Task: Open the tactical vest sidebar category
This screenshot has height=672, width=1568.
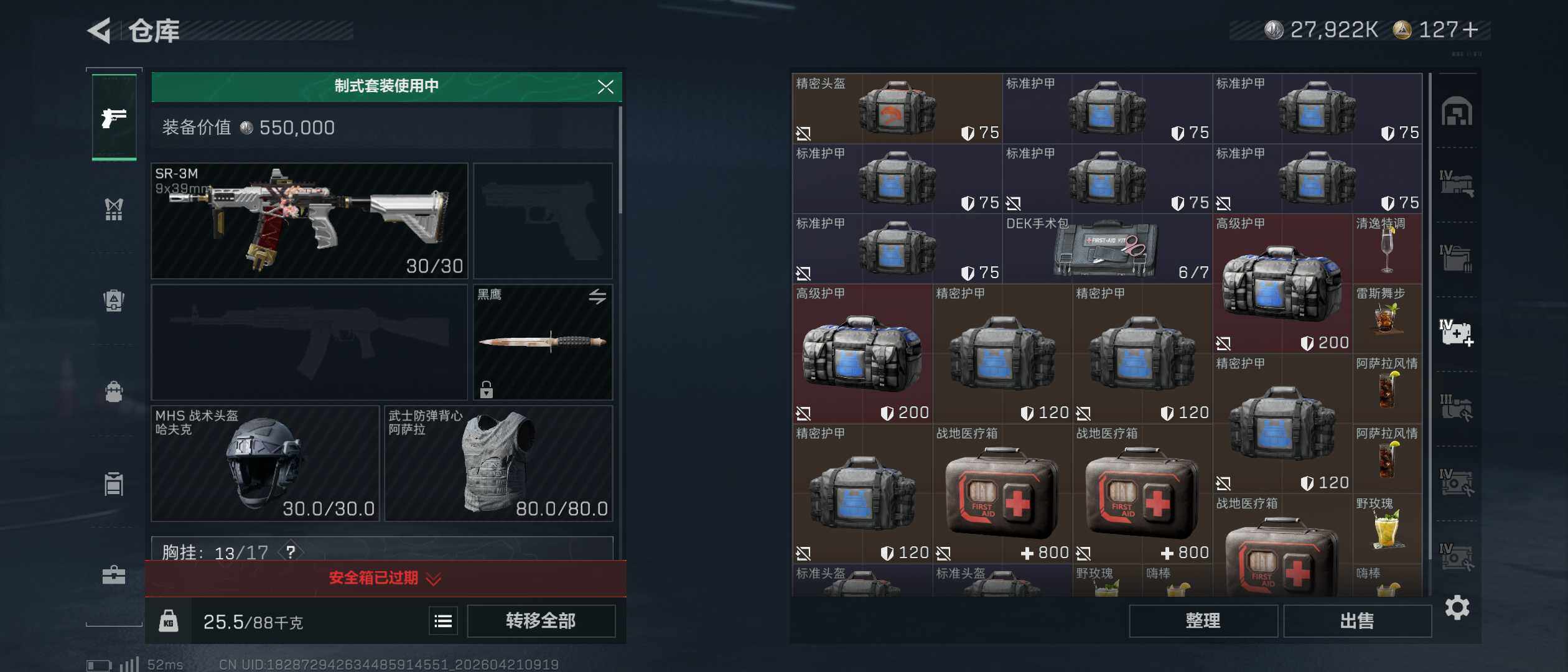Action: (x=114, y=209)
